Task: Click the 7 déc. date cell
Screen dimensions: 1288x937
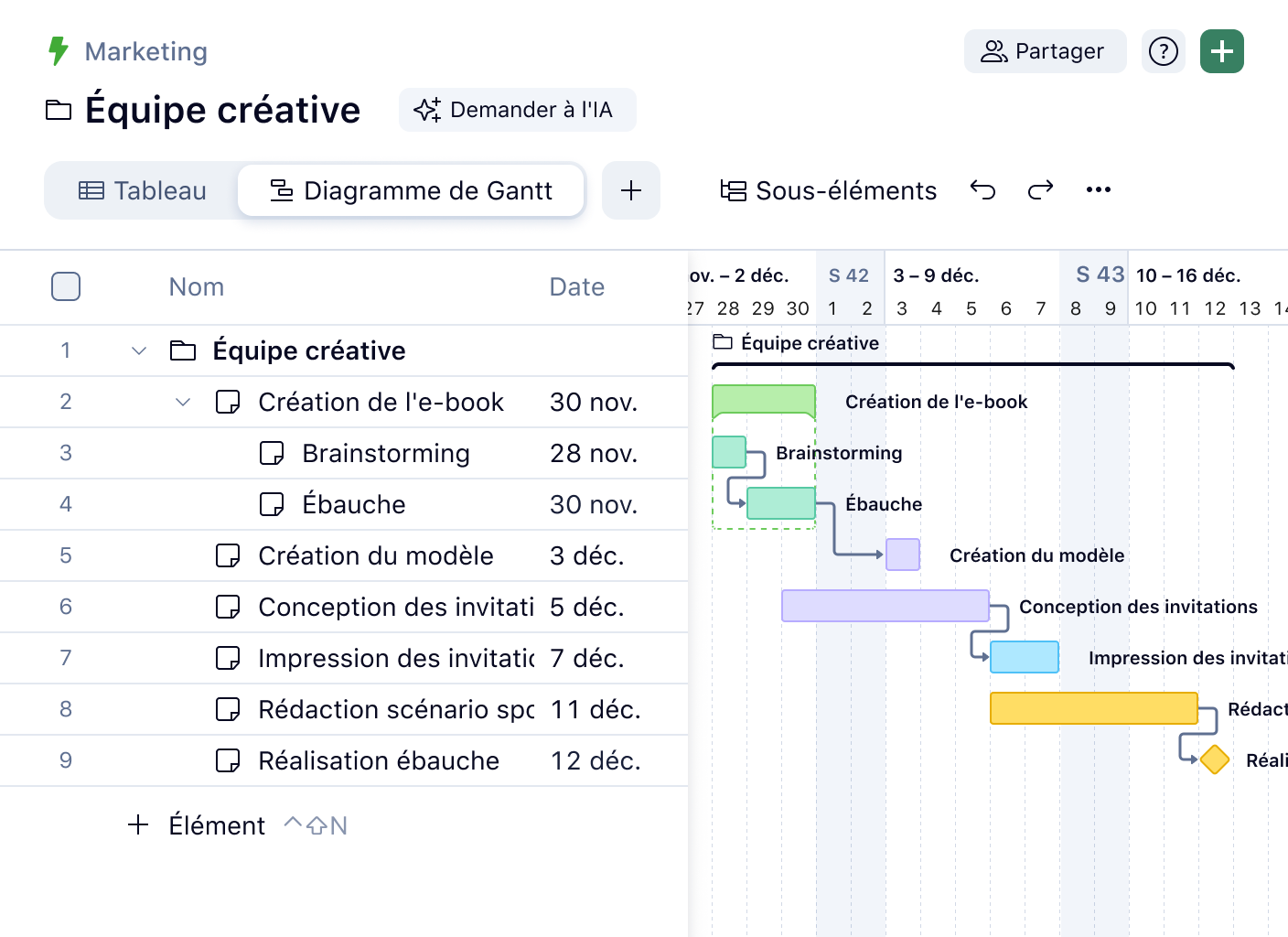Action: point(587,658)
